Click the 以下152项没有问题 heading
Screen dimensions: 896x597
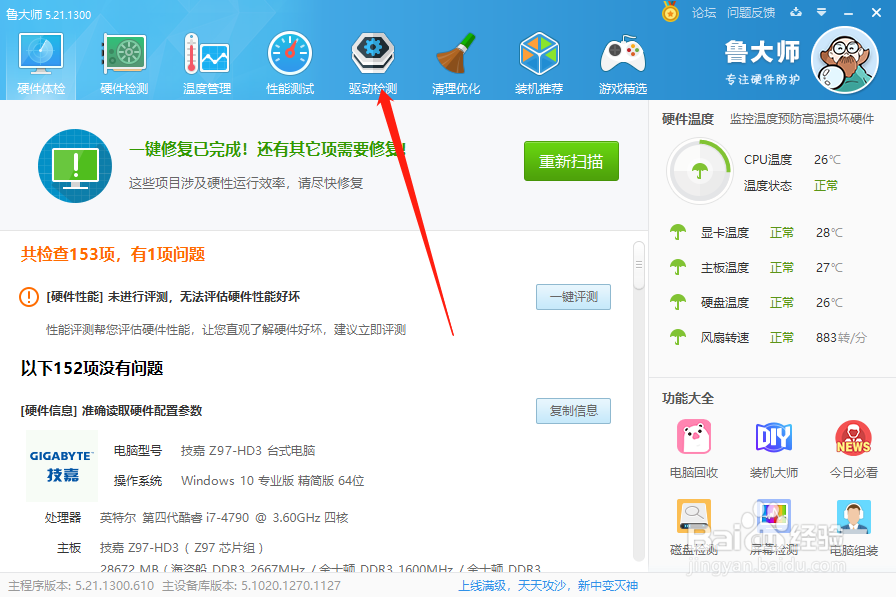click(92, 368)
